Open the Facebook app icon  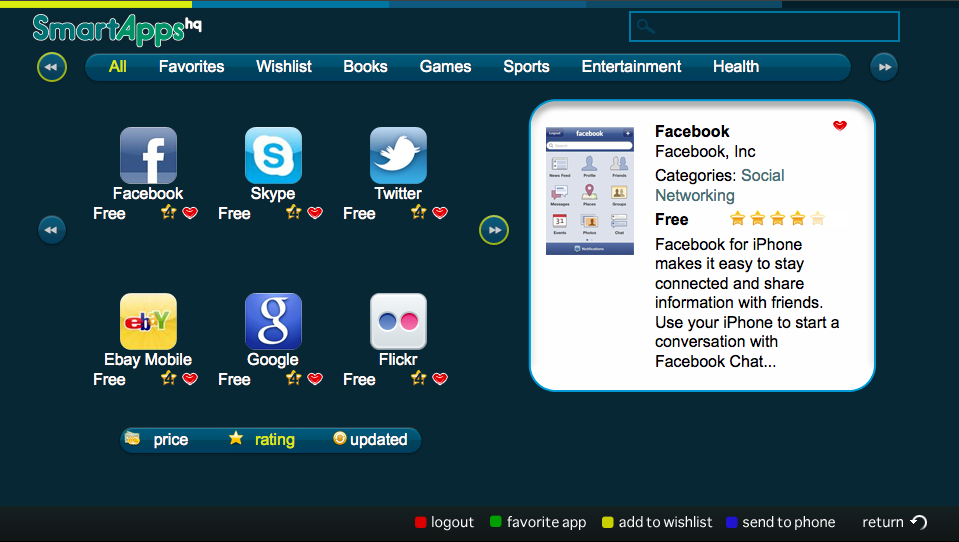pos(148,155)
